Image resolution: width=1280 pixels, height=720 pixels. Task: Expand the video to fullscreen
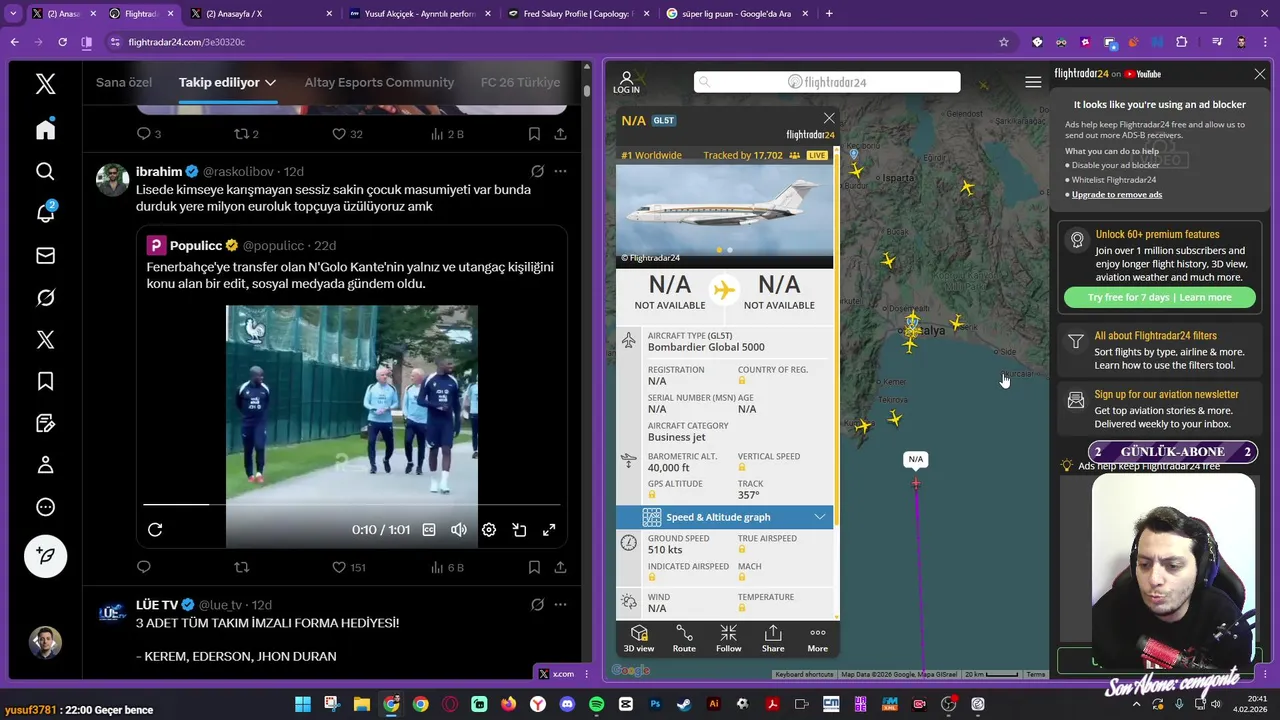click(549, 530)
